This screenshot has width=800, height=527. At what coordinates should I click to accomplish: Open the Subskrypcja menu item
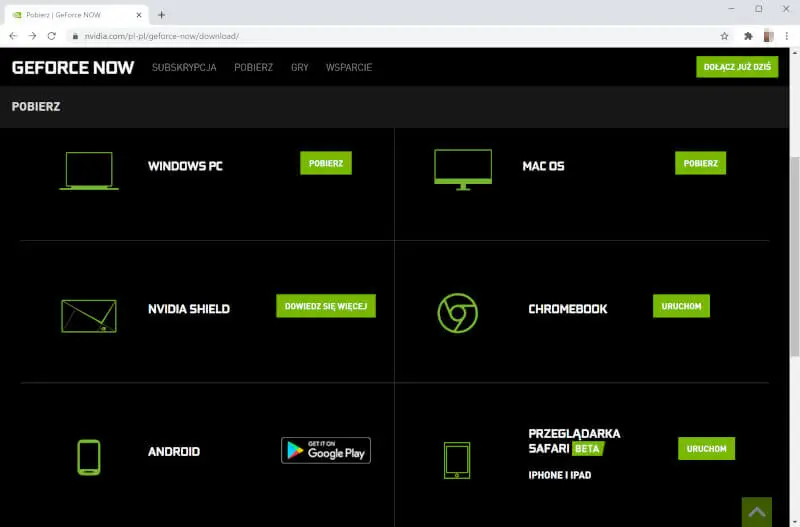tap(184, 67)
